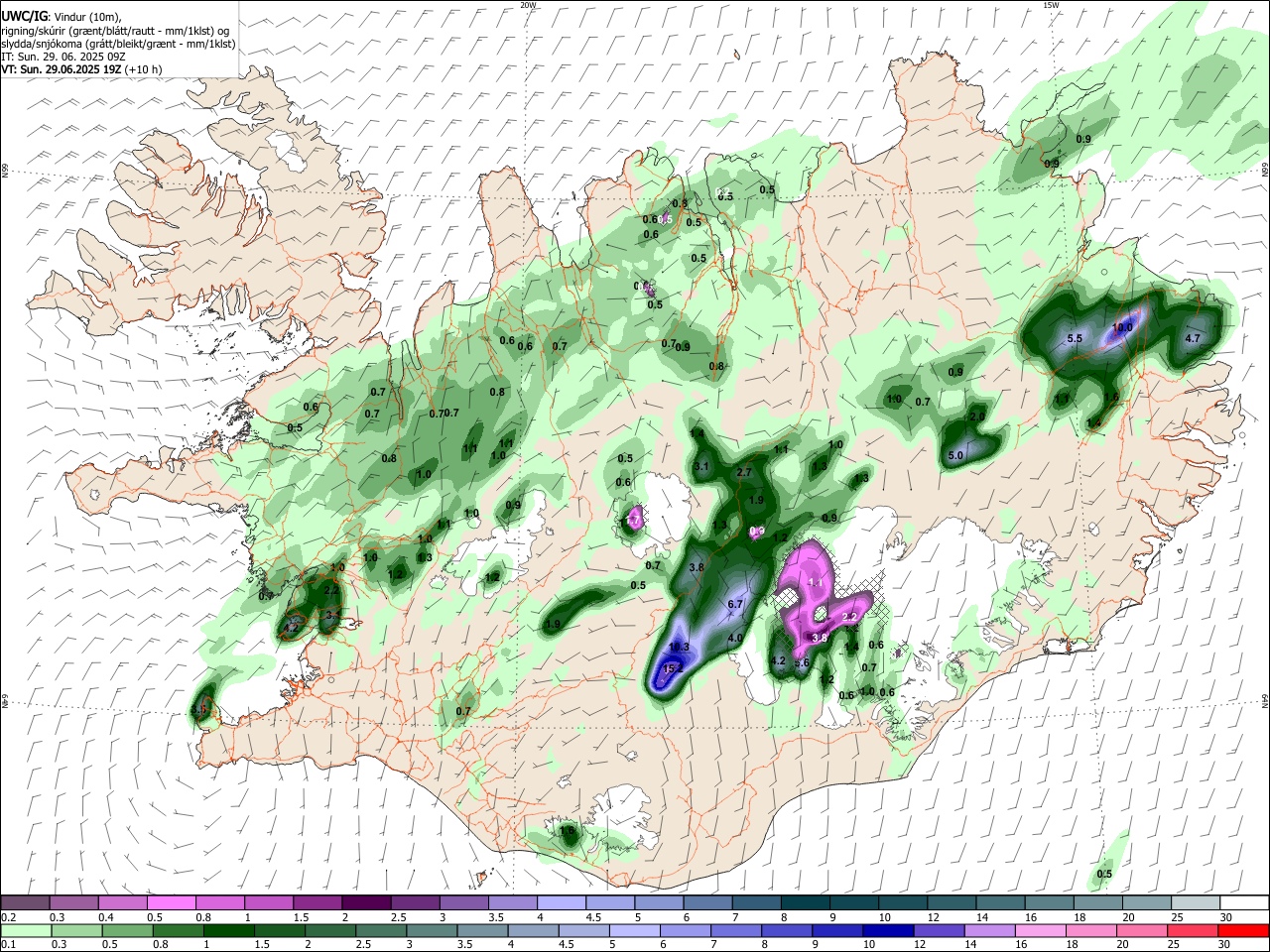Click the 3.1 precipitation value
Viewport: 1270px width, 952px height.
[x=701, y=466]
